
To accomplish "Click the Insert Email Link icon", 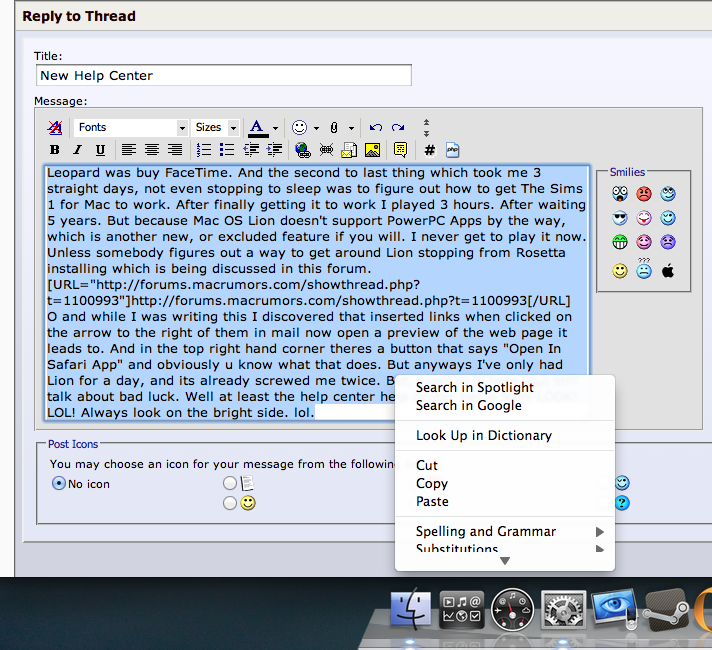I will point(349,150).
